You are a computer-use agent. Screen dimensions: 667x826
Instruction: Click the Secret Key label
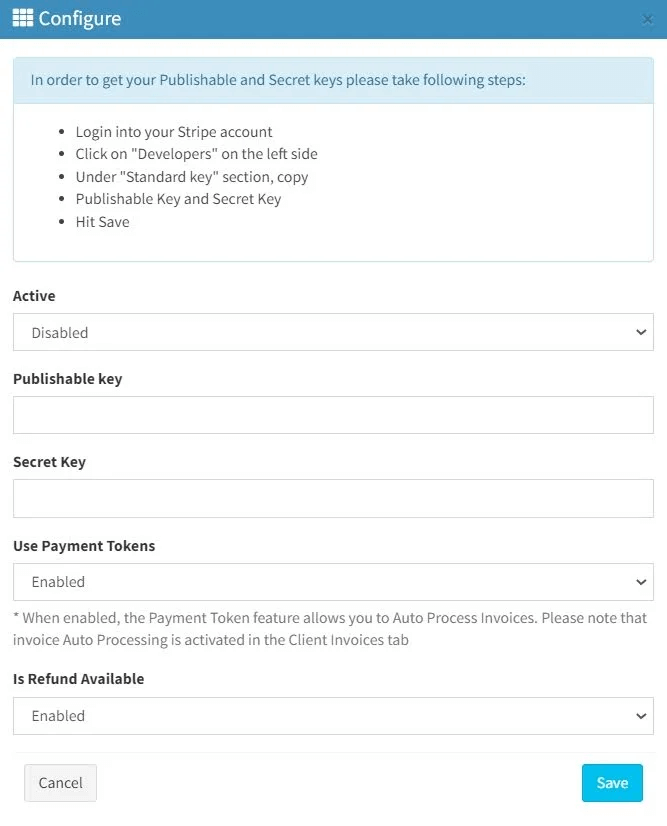pyautogui.click(x=49, y=462)
